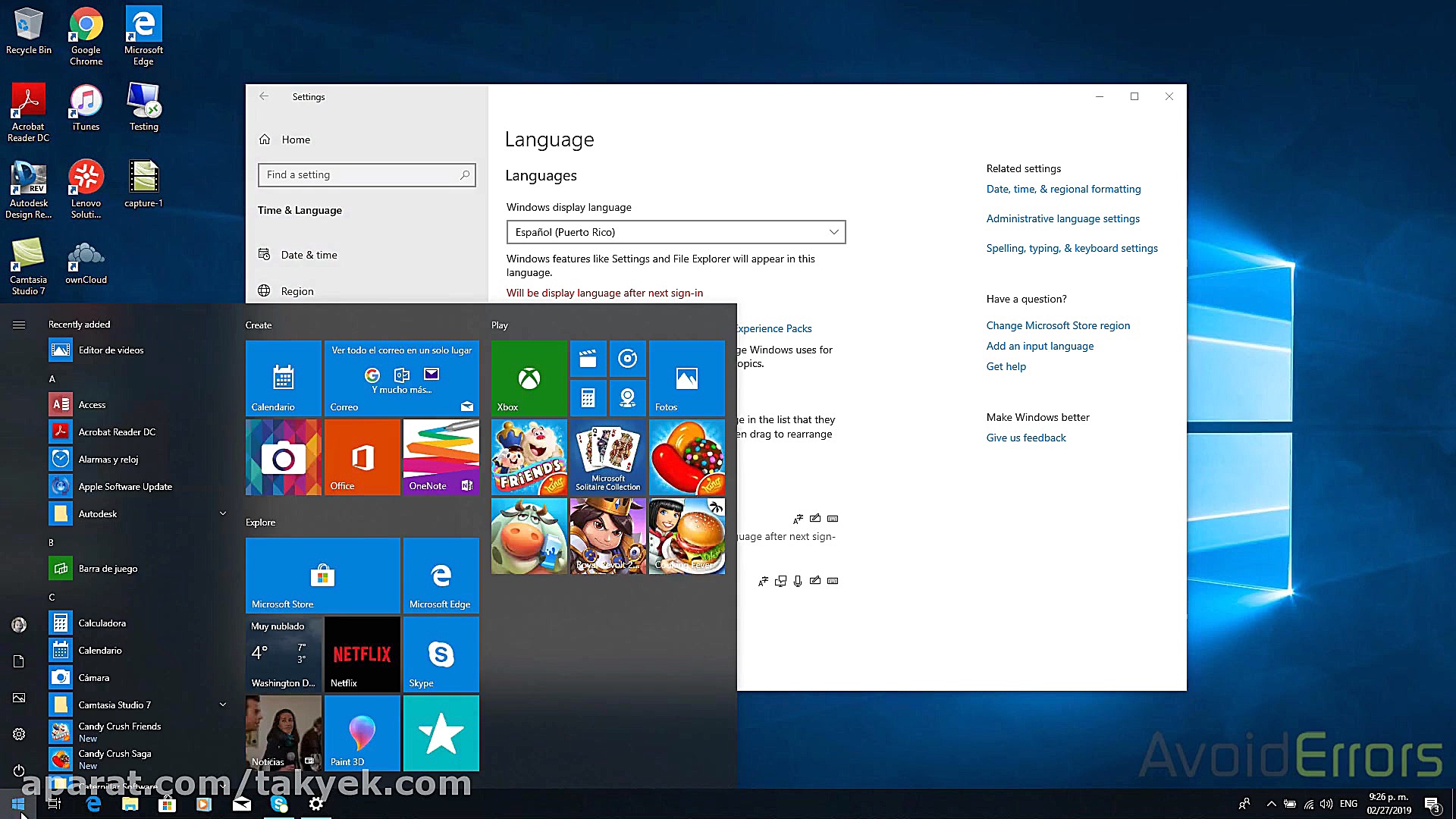Click Mail icon on the taskbar
Viewport: 1456px width, 819px height.
(242, 804)
